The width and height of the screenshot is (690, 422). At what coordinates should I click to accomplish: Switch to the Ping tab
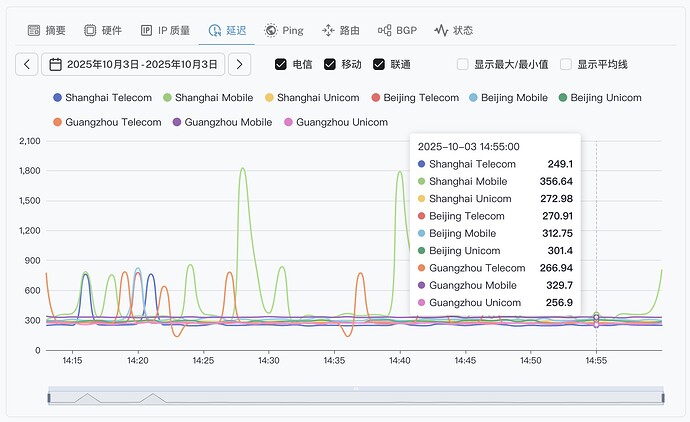(284, 30)
